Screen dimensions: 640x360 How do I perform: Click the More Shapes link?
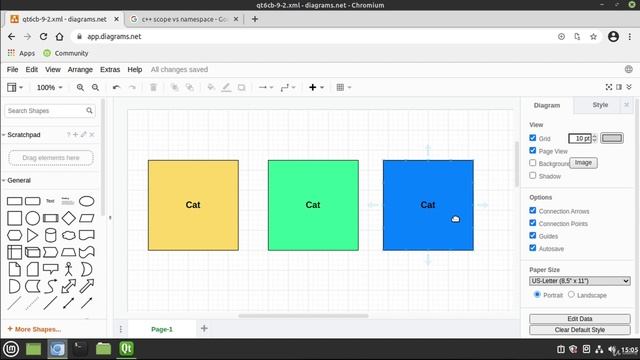[x=34, y=329]
